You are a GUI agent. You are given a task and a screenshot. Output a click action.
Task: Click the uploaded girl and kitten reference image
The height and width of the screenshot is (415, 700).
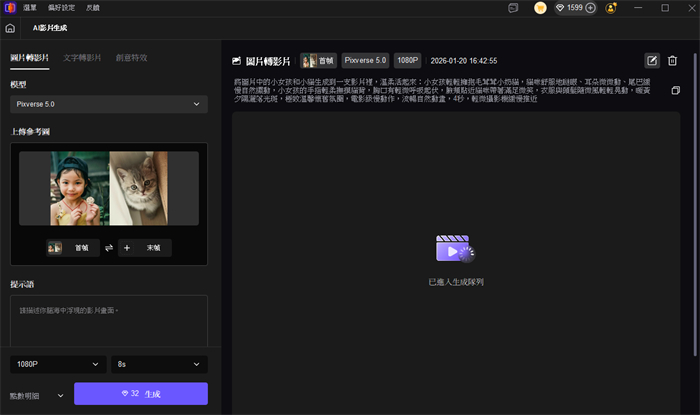(x=109, y=188)
